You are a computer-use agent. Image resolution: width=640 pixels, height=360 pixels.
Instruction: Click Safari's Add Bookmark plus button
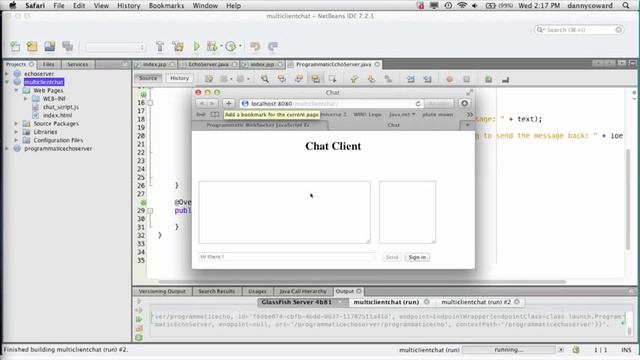[229, 104]
